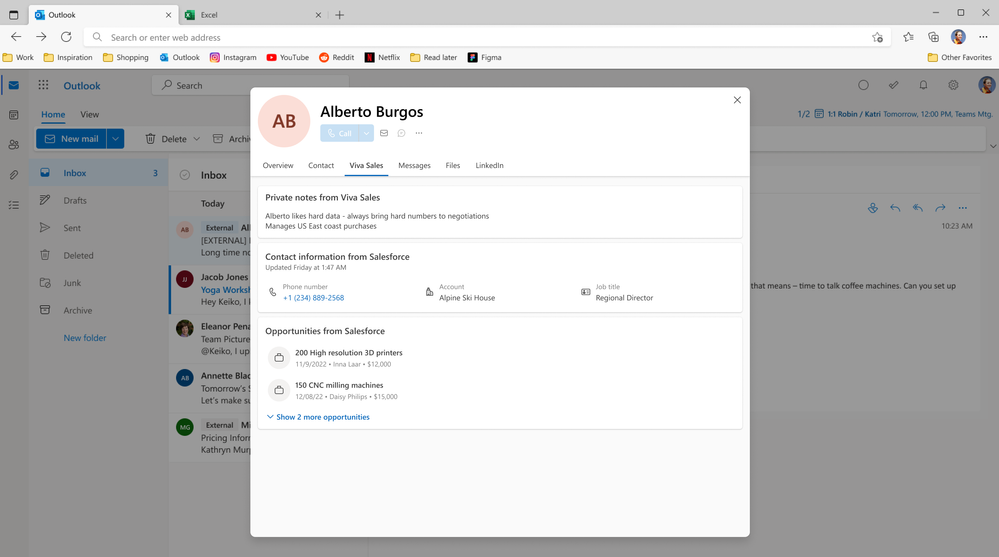Reload the page in browser
999x557 pixels.
[x=66, y=37]
